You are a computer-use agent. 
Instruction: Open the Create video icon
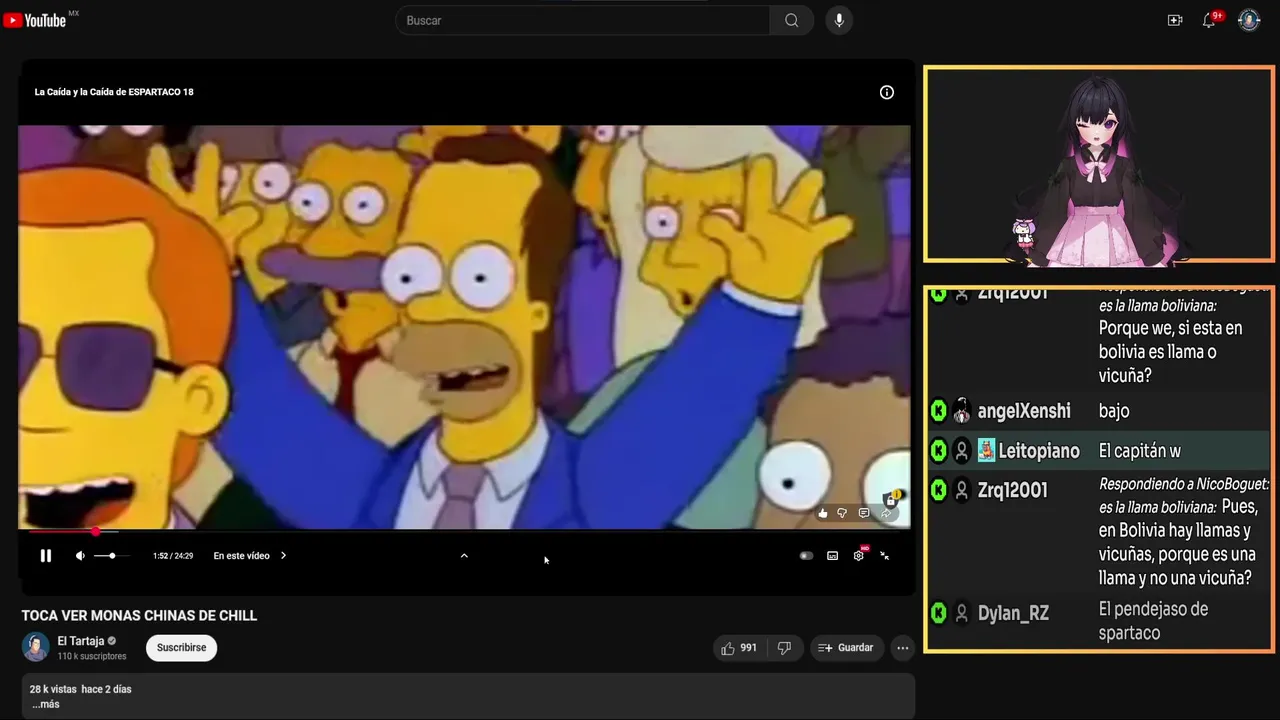[x=1175, y=20]
